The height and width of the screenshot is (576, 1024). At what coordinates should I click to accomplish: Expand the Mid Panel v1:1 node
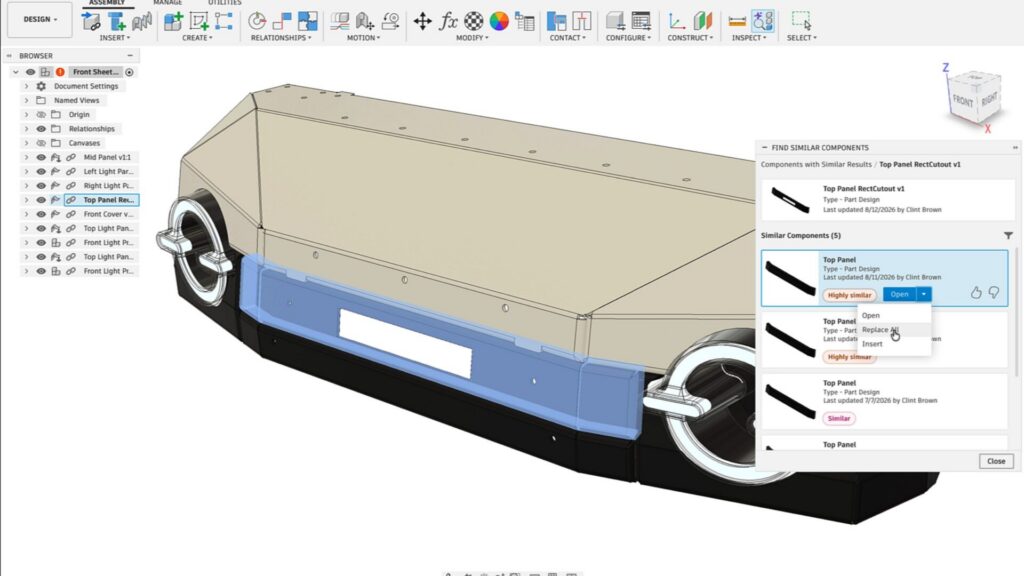[26, 157]
